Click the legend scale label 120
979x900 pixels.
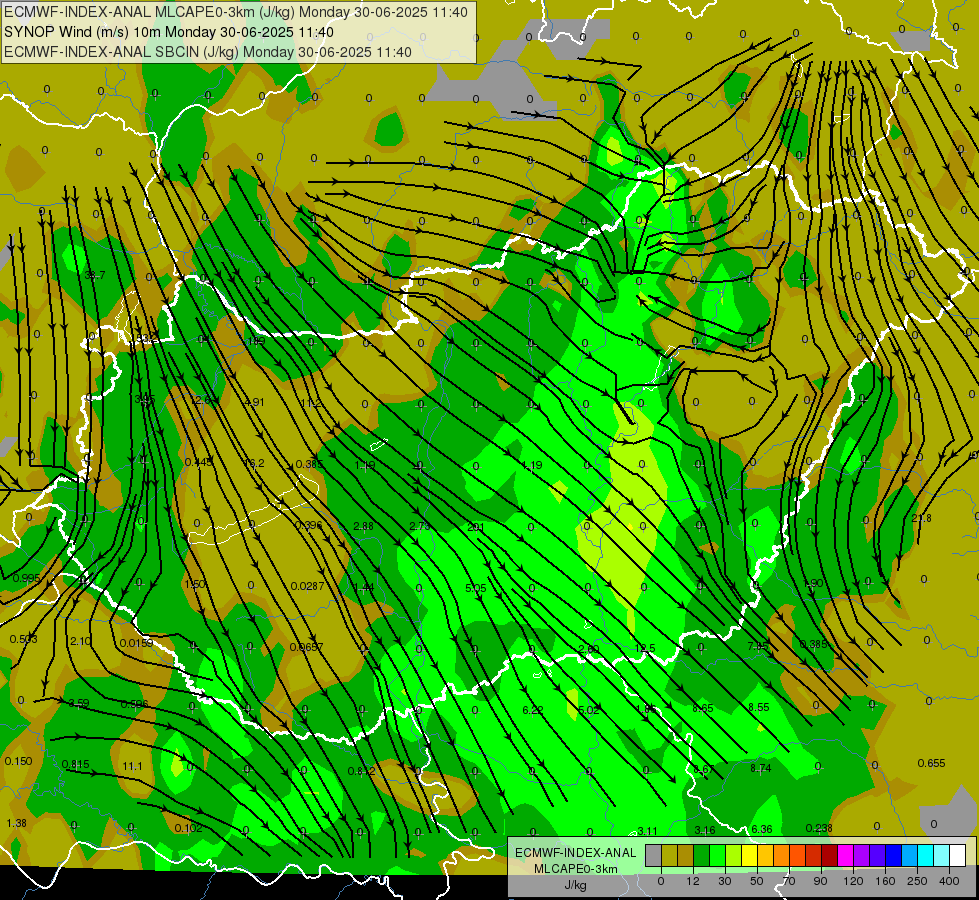pyautogui.click(x=854, y=881)
